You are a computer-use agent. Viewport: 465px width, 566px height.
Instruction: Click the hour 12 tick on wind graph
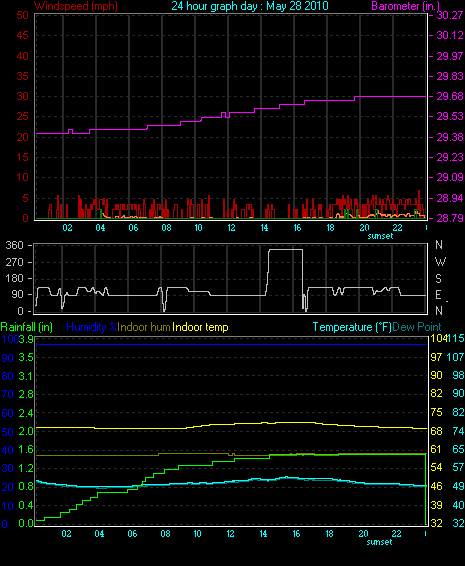click(x=231, y=228)
